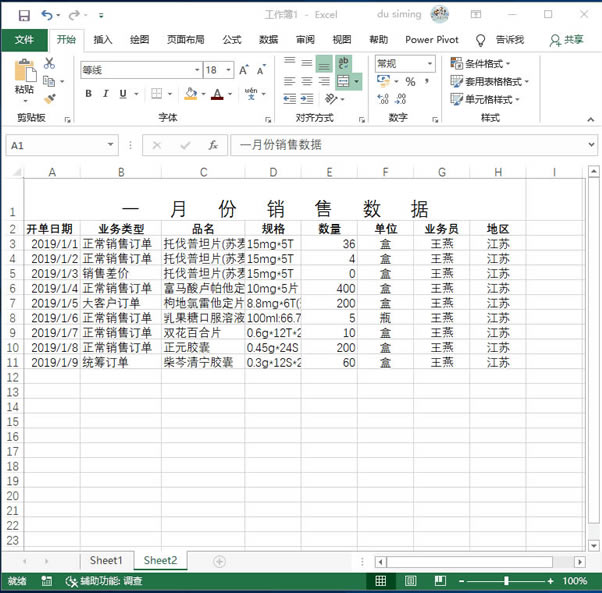Click the Redo arrow icon
The width and height of the screenshot is (602, 593).
click(74, 15)
